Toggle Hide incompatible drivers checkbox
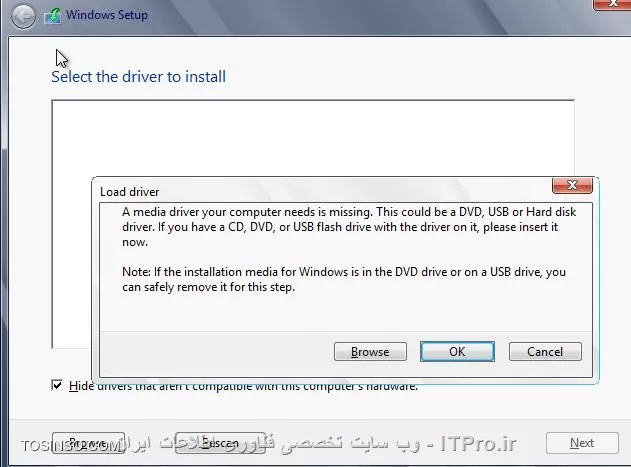The image size is (631, 467). tap(57, 385)
